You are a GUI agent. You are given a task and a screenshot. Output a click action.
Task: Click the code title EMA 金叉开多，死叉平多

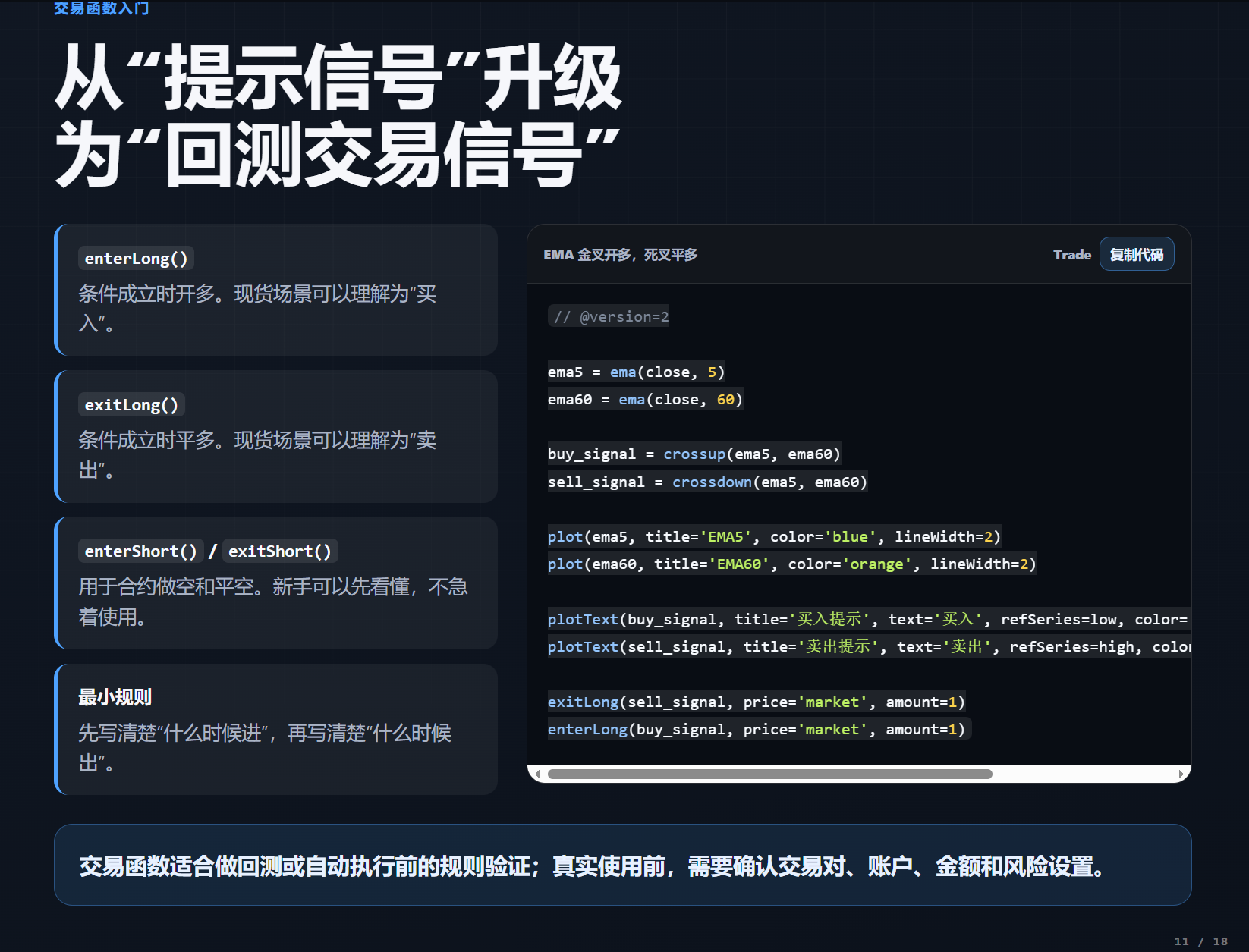pyautogui.click(x=620, y=255)
